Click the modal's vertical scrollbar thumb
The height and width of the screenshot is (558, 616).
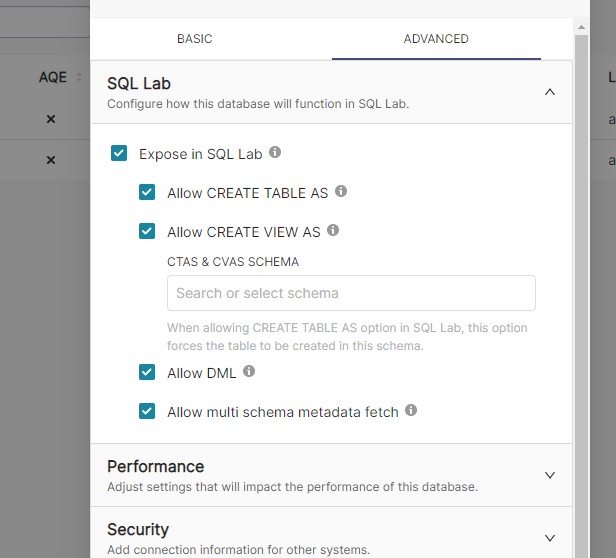click(581, 296)
